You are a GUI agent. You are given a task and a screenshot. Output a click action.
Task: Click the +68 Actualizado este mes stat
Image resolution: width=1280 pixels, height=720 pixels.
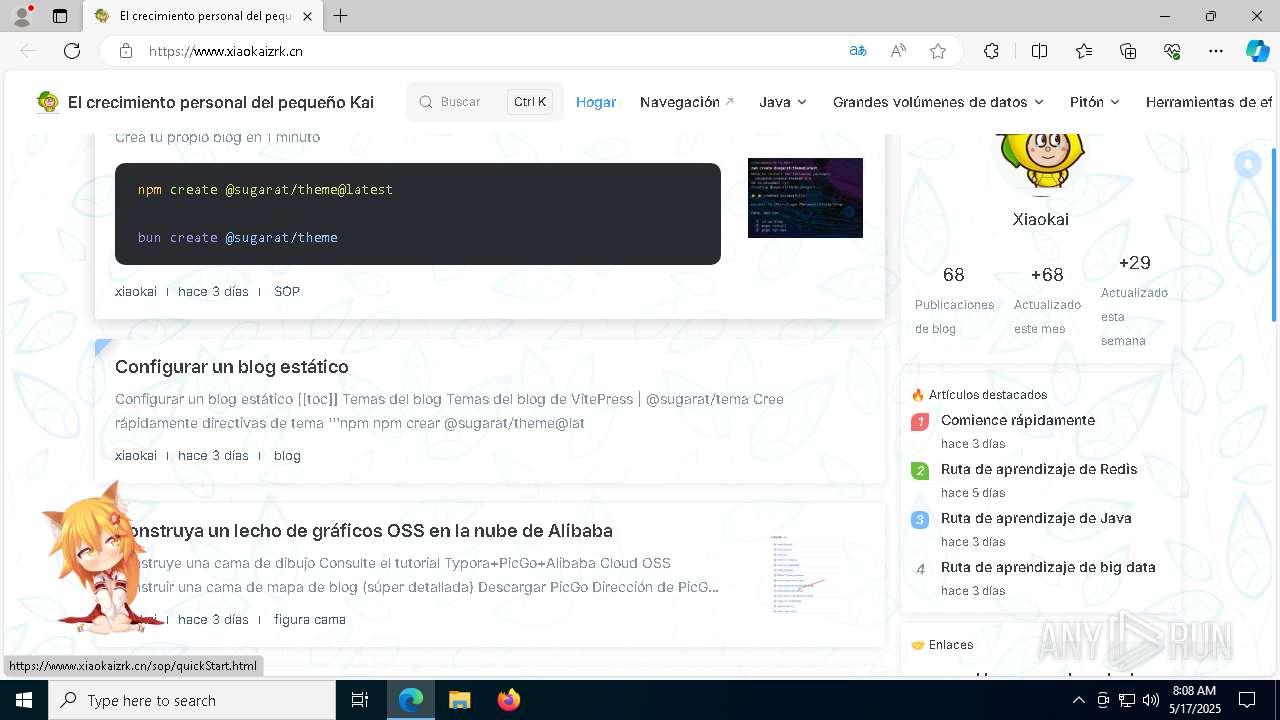tap(1047, 301)
